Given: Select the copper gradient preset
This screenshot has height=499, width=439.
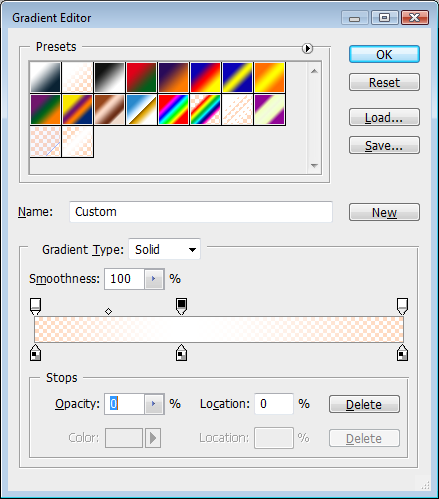Looking at the screenshot, I should pos(110,110).
